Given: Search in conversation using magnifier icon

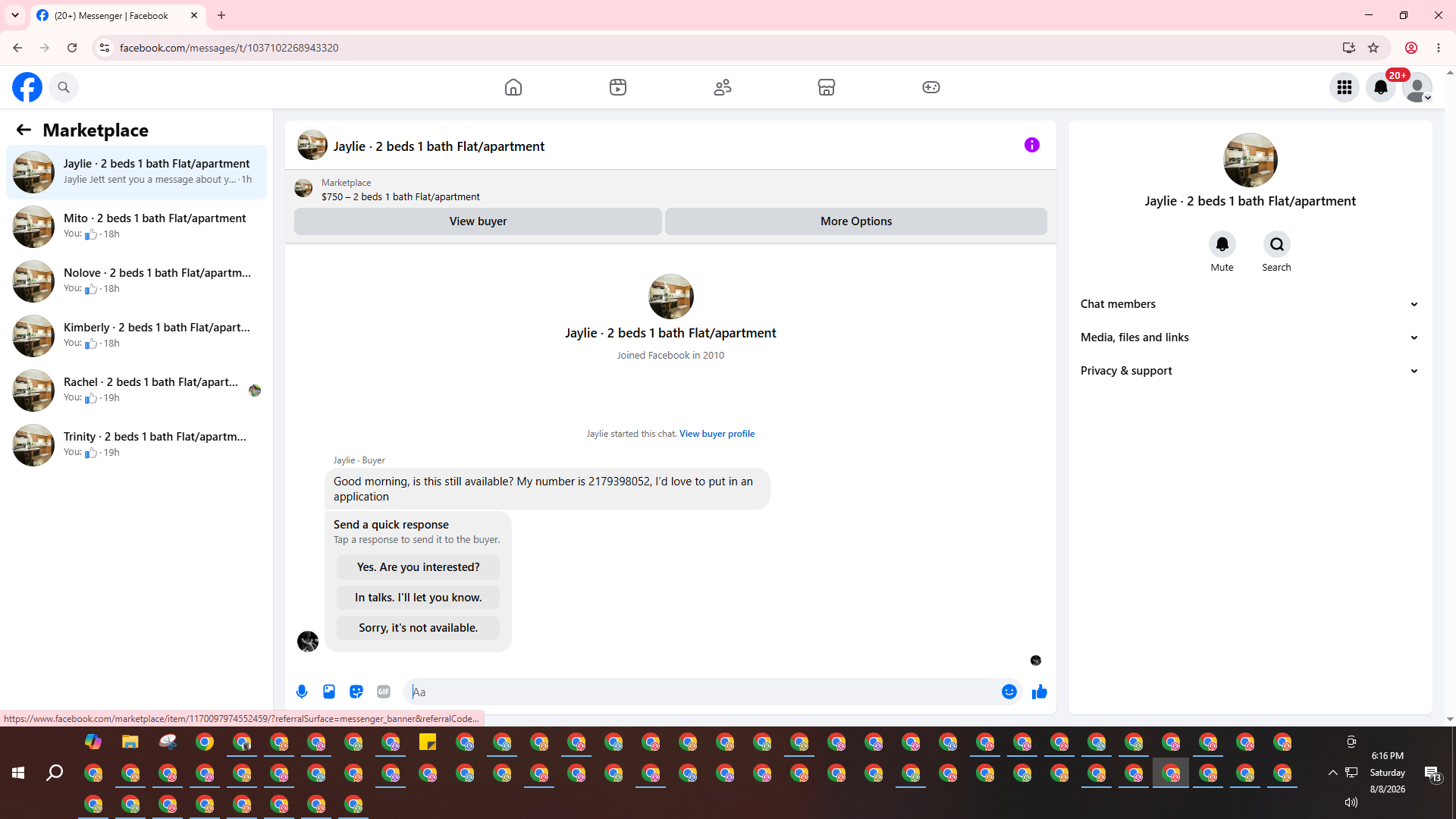Looking at the screenshot, I should point(1277,244).
